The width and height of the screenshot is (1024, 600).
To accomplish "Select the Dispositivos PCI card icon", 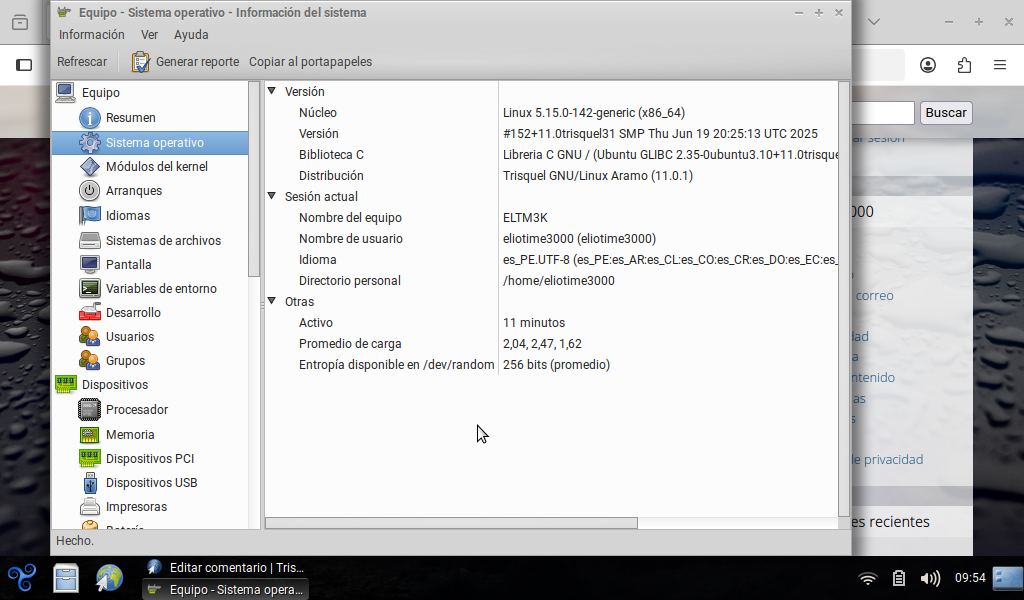I will pos(89,458).
